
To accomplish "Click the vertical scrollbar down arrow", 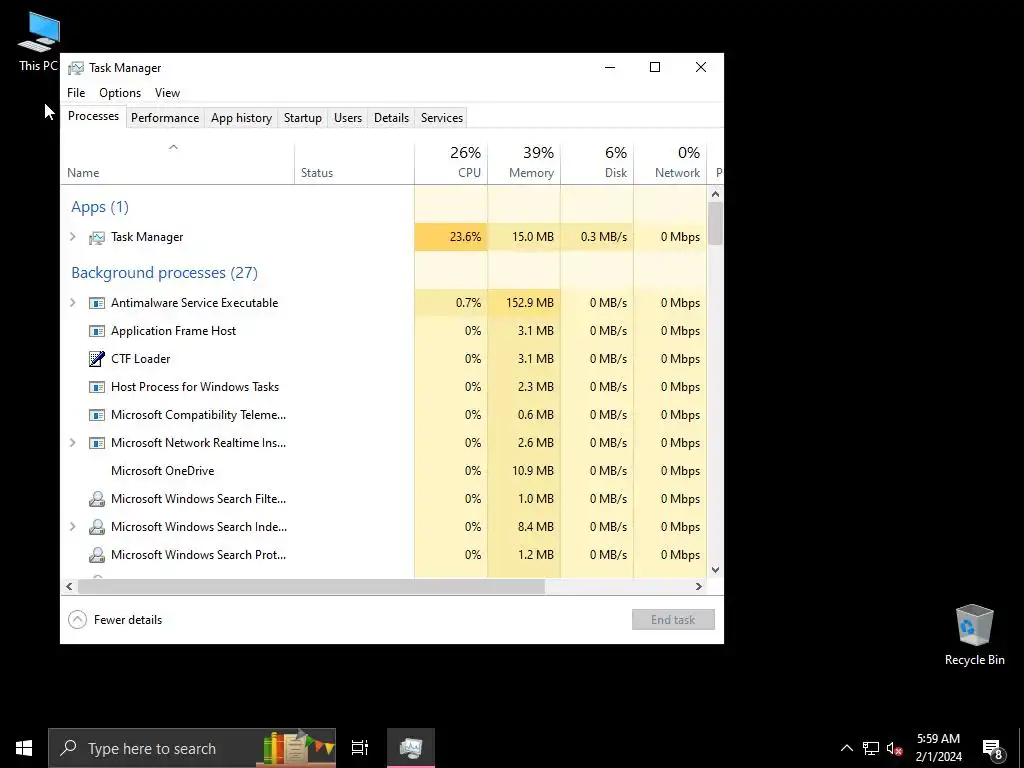I will pyautogui.click(x=715, y=569).
